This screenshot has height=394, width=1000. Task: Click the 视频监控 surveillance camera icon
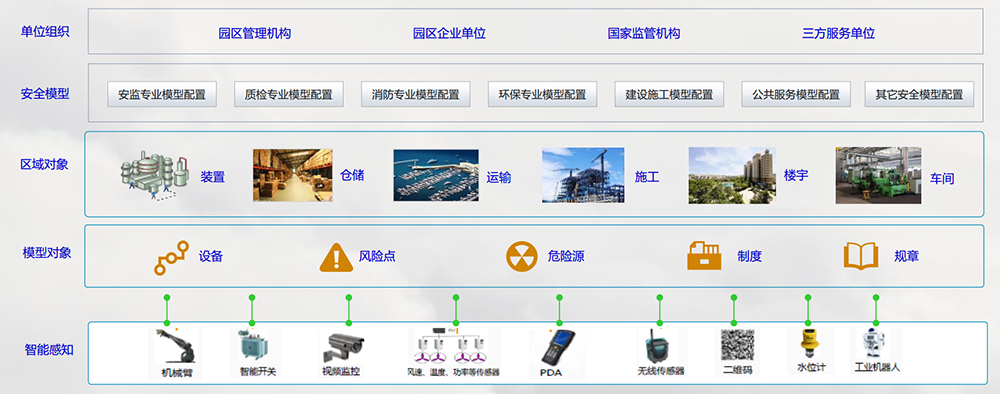[x=341, y=348]
